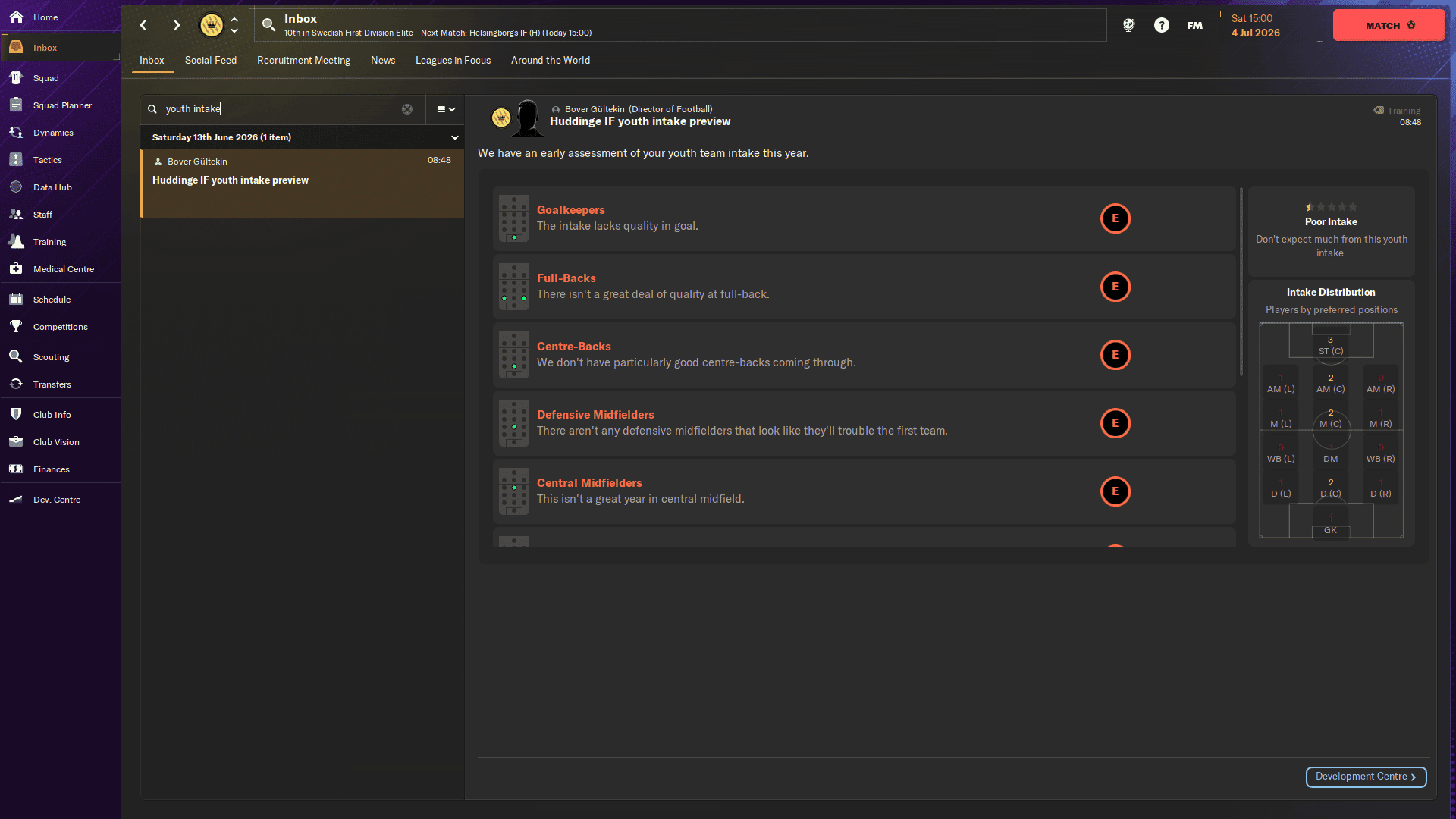
Task: Switch to the Inbox tab
Action: pyautogui.click(x=152, y=61)
